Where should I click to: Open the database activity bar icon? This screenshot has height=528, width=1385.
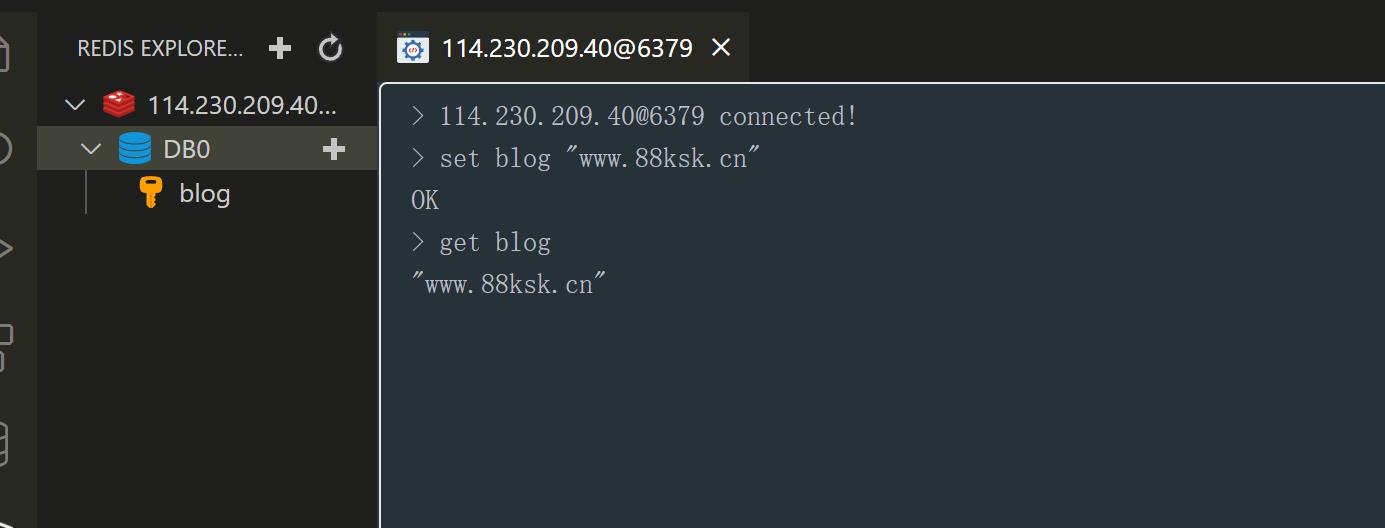[x=3, y=445]
